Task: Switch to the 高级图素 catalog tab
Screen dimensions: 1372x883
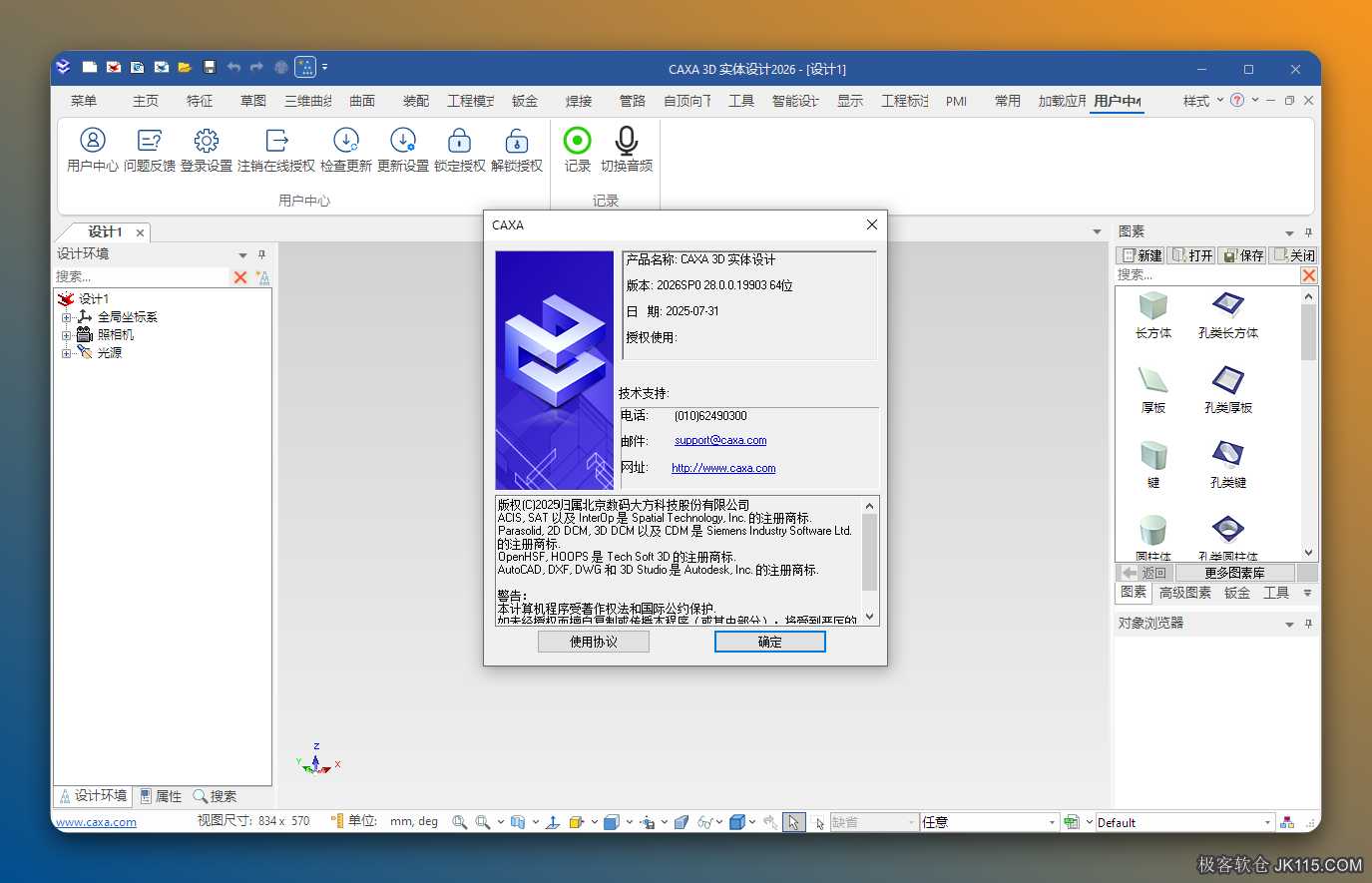Action: 1185,593
